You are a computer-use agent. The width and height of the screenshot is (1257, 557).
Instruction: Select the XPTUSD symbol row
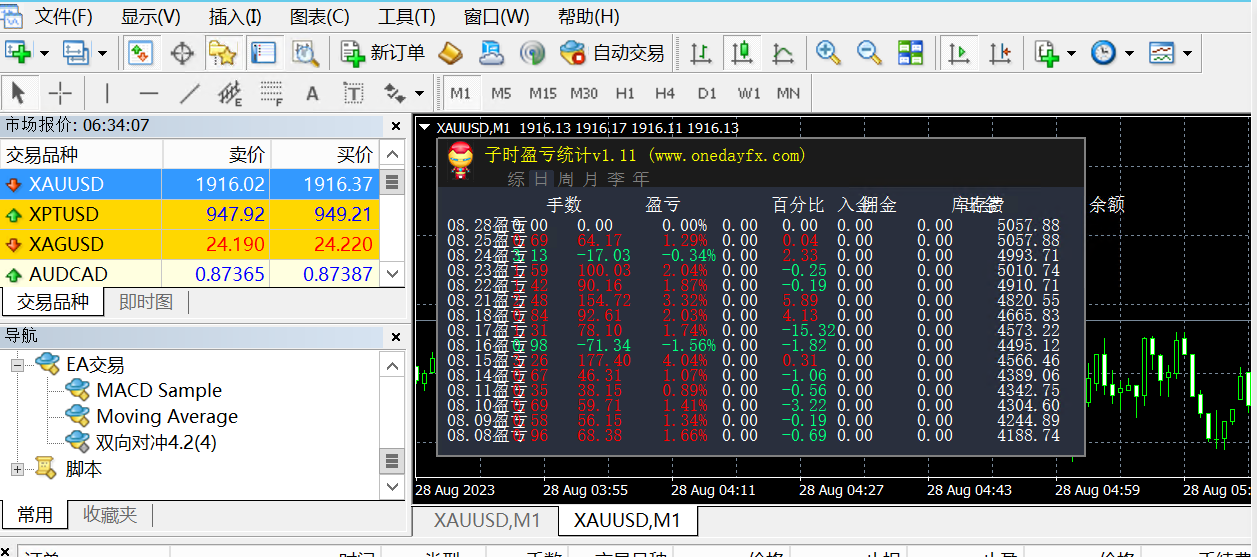point(190,214)
